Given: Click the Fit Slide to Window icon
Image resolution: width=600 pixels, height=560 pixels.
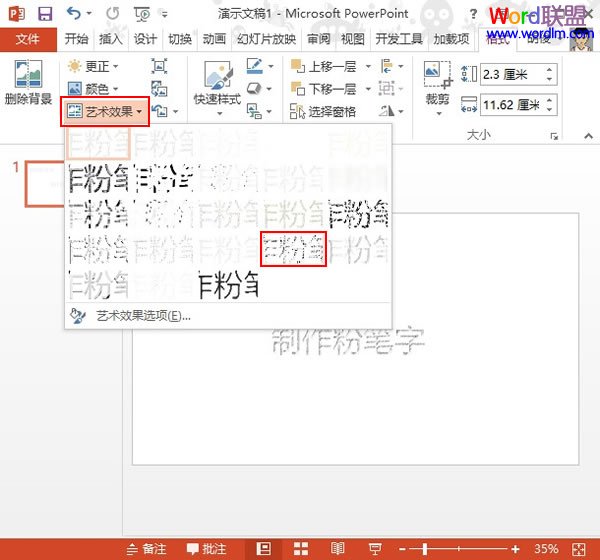Looking at the screenshot, I should 579,549.
